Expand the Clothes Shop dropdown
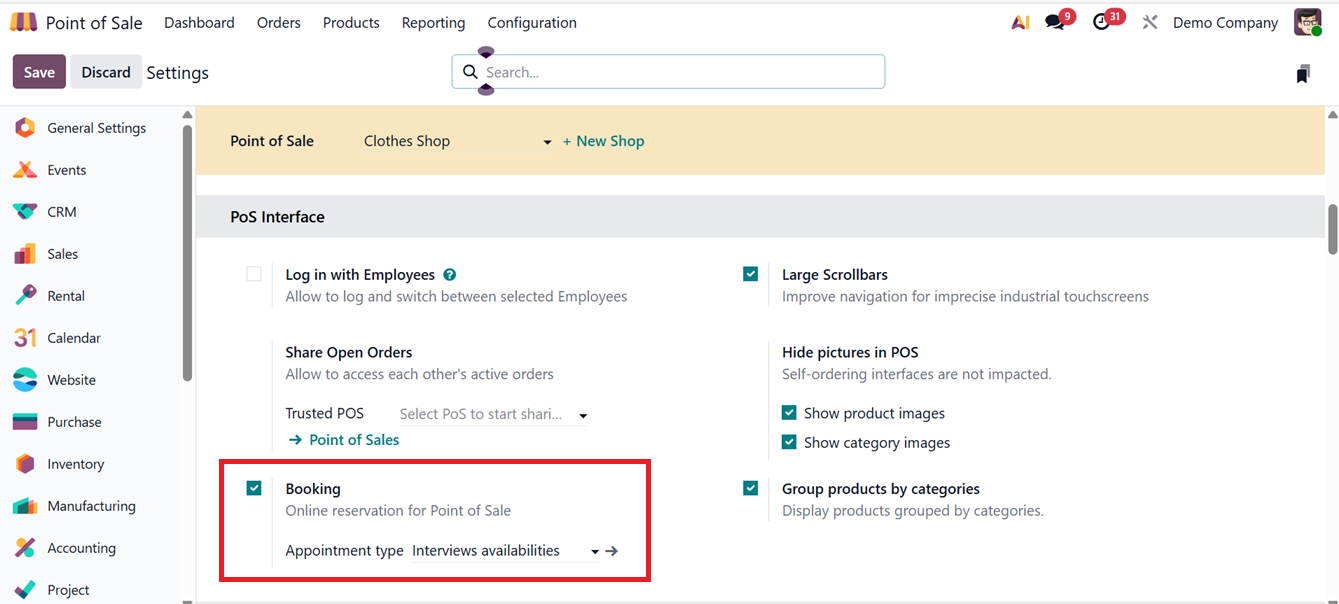The height and width of the screenshot is (604, 1339). click(547, 142)
